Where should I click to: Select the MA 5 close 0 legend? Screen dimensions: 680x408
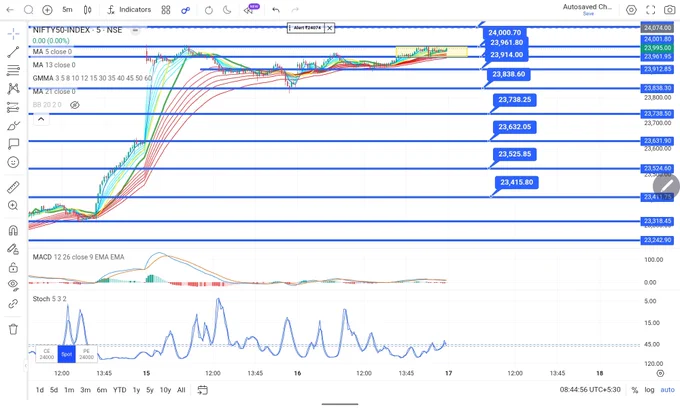point(52,52)
